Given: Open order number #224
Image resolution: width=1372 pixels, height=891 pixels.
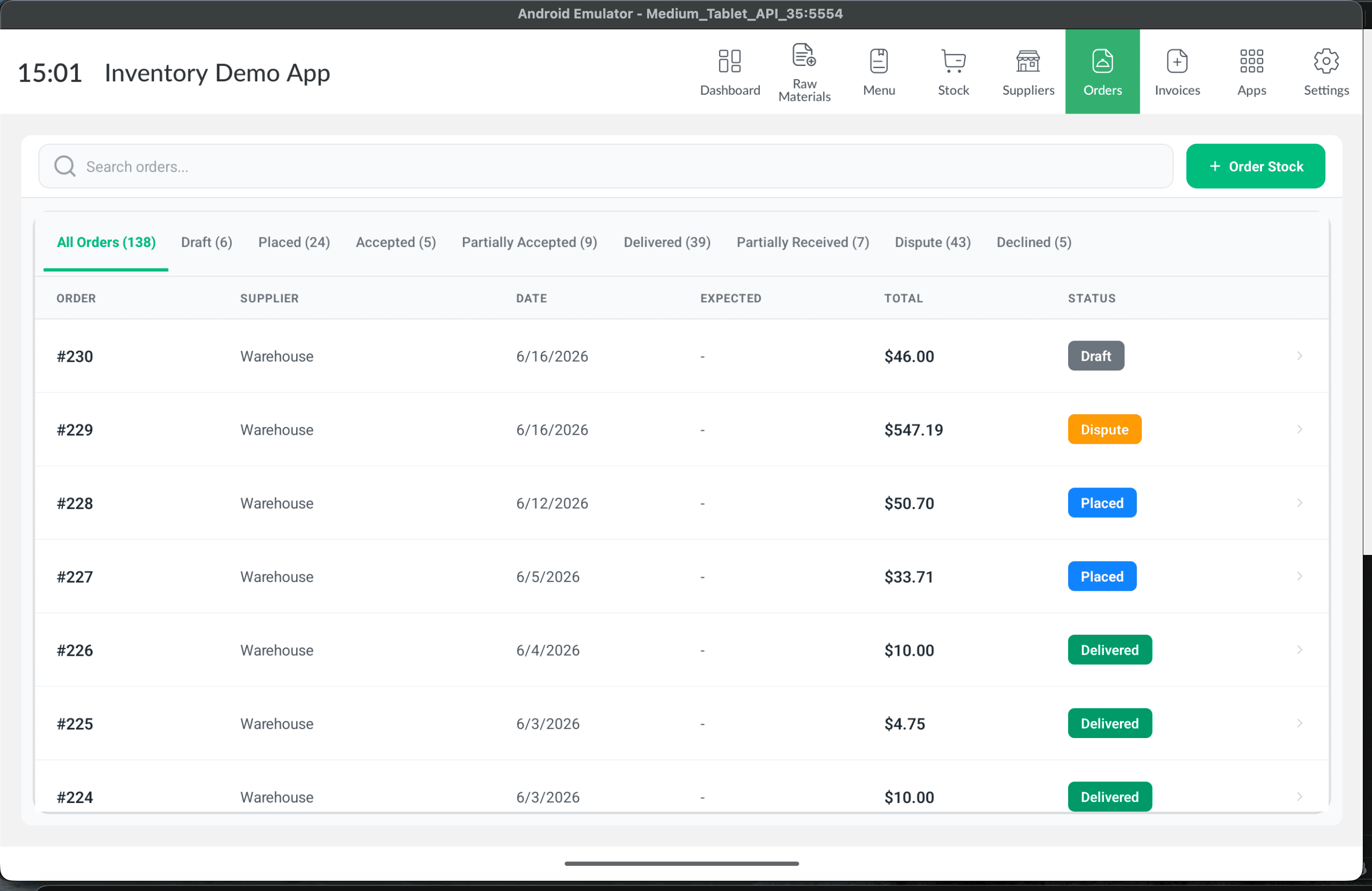Looking at the screenshot, I should click(x=74, y=797).
